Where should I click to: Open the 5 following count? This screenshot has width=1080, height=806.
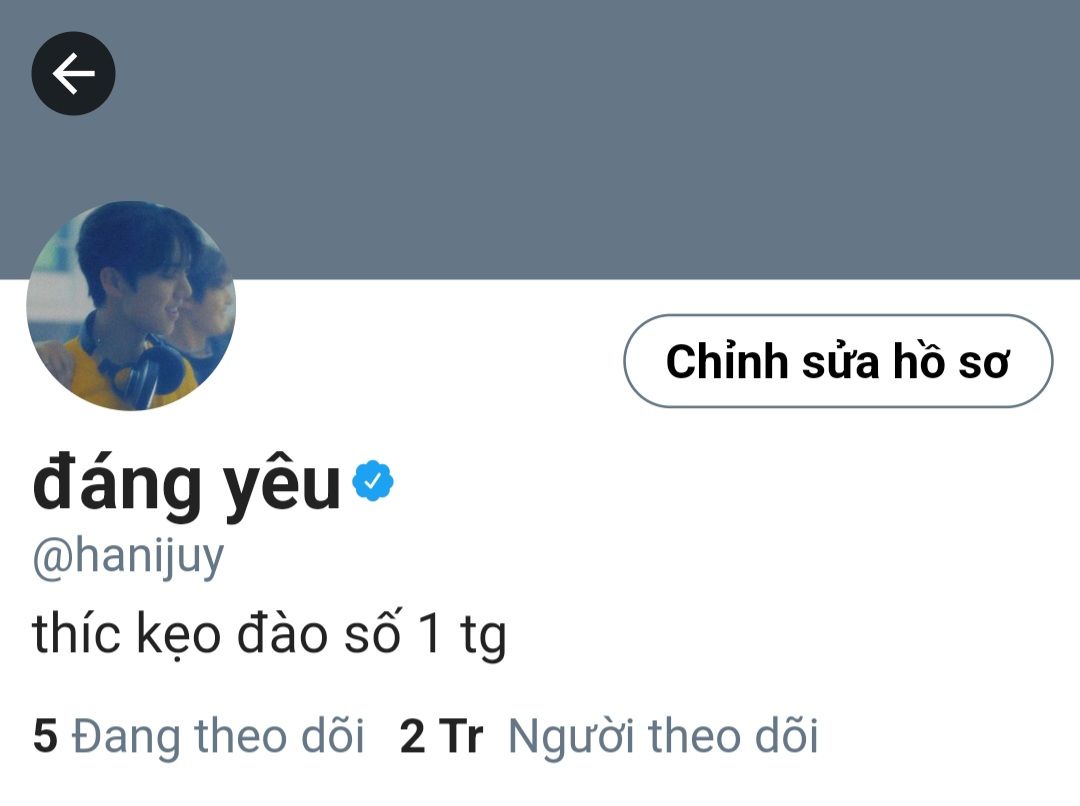point(45,736)
